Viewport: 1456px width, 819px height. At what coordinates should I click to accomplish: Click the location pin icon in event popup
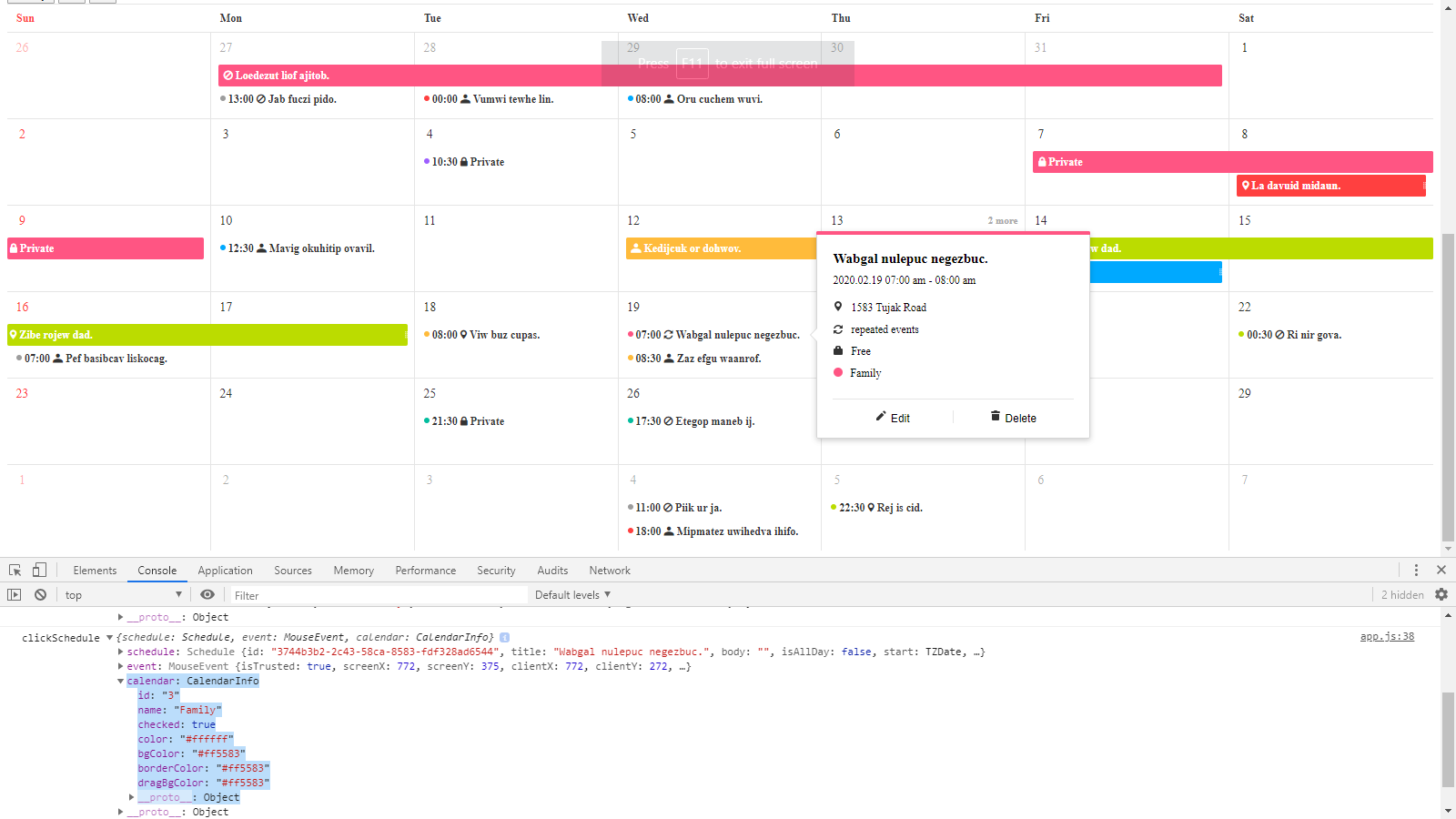[838, 307]
